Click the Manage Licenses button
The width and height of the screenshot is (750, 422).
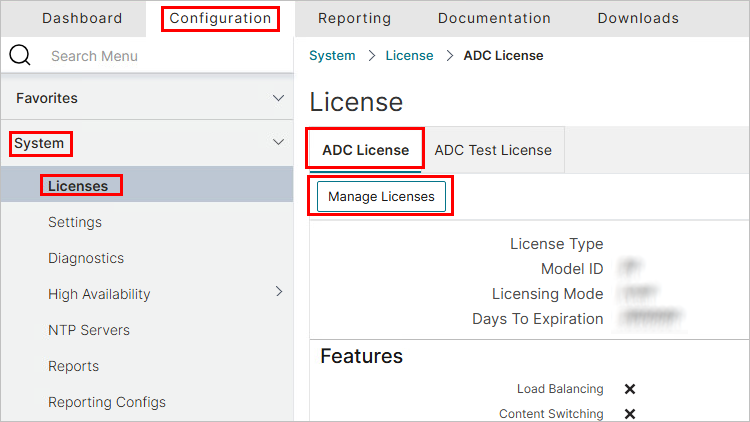[x=381, y=196]
